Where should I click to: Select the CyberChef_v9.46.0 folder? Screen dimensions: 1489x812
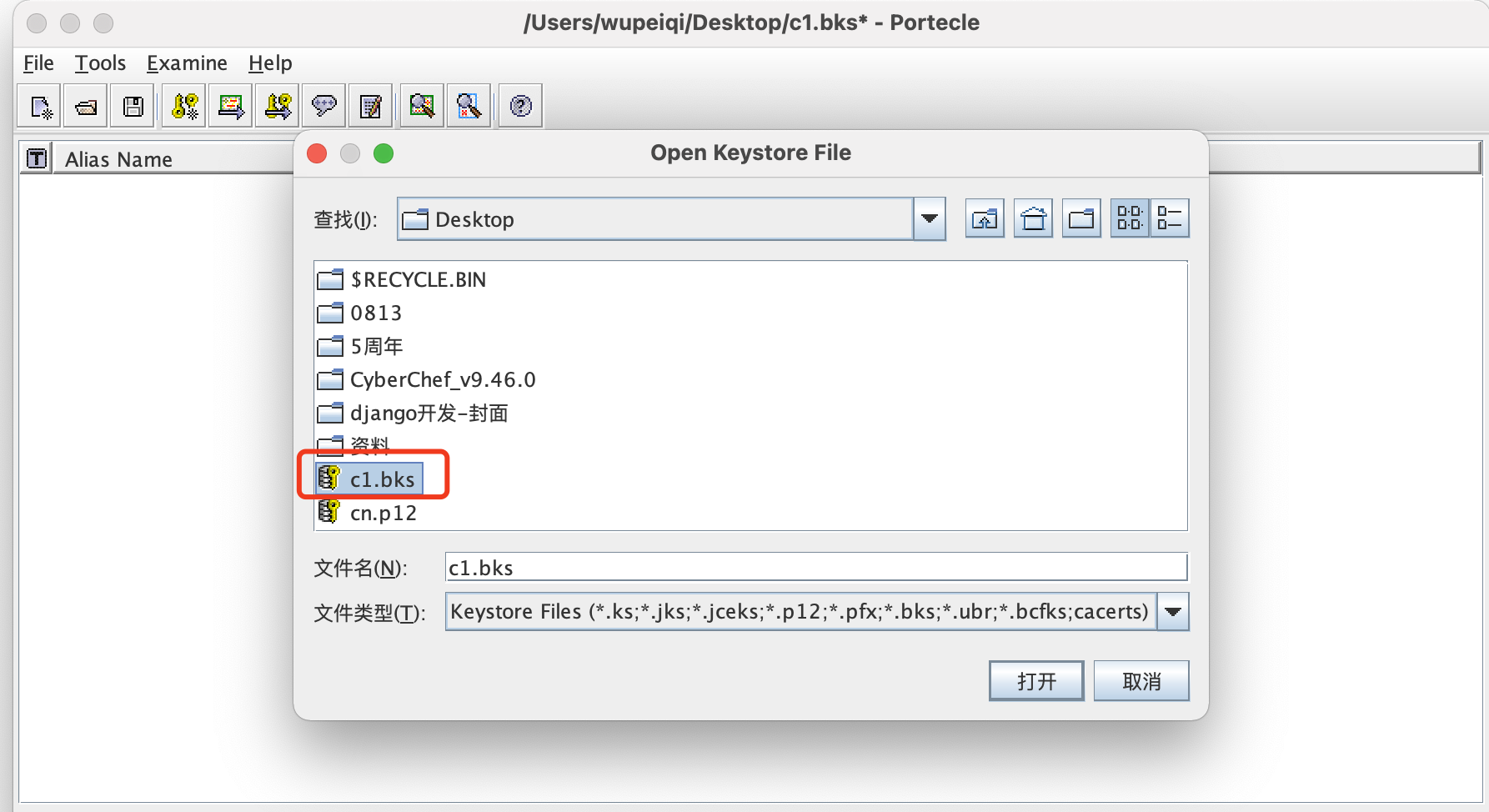[427, 379]
